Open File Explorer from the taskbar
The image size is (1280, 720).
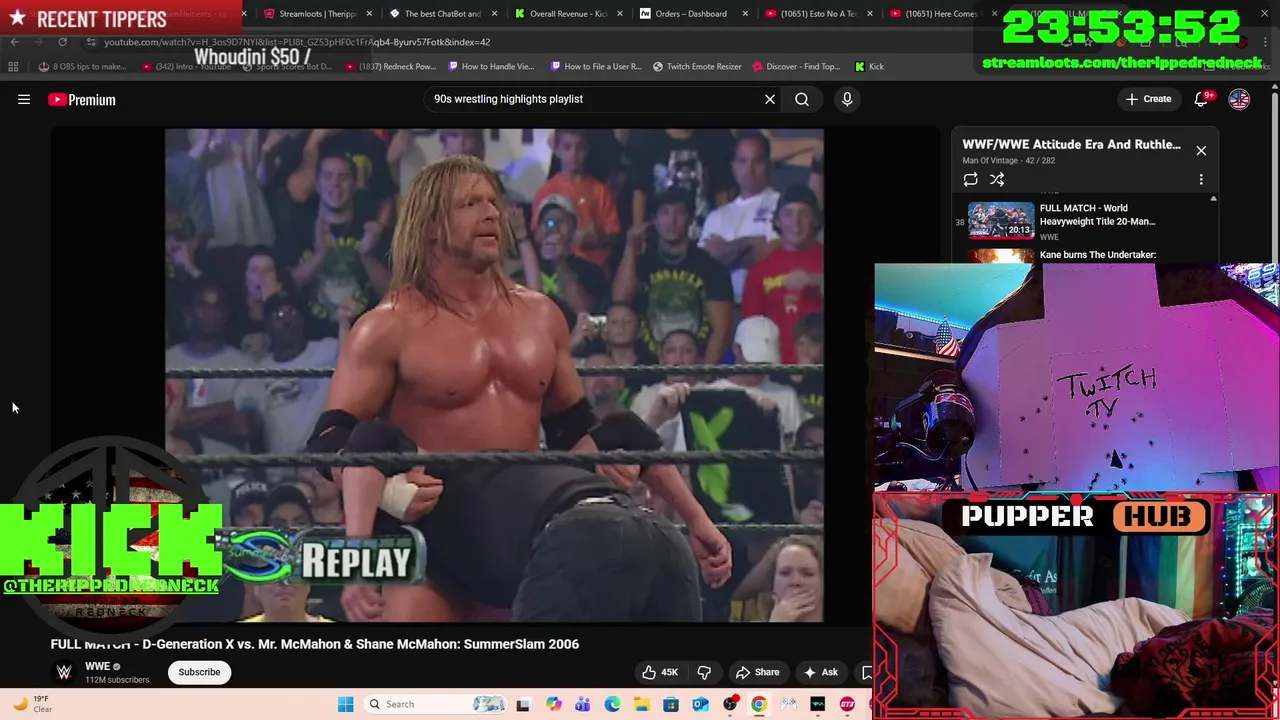[x=641, y=704]
